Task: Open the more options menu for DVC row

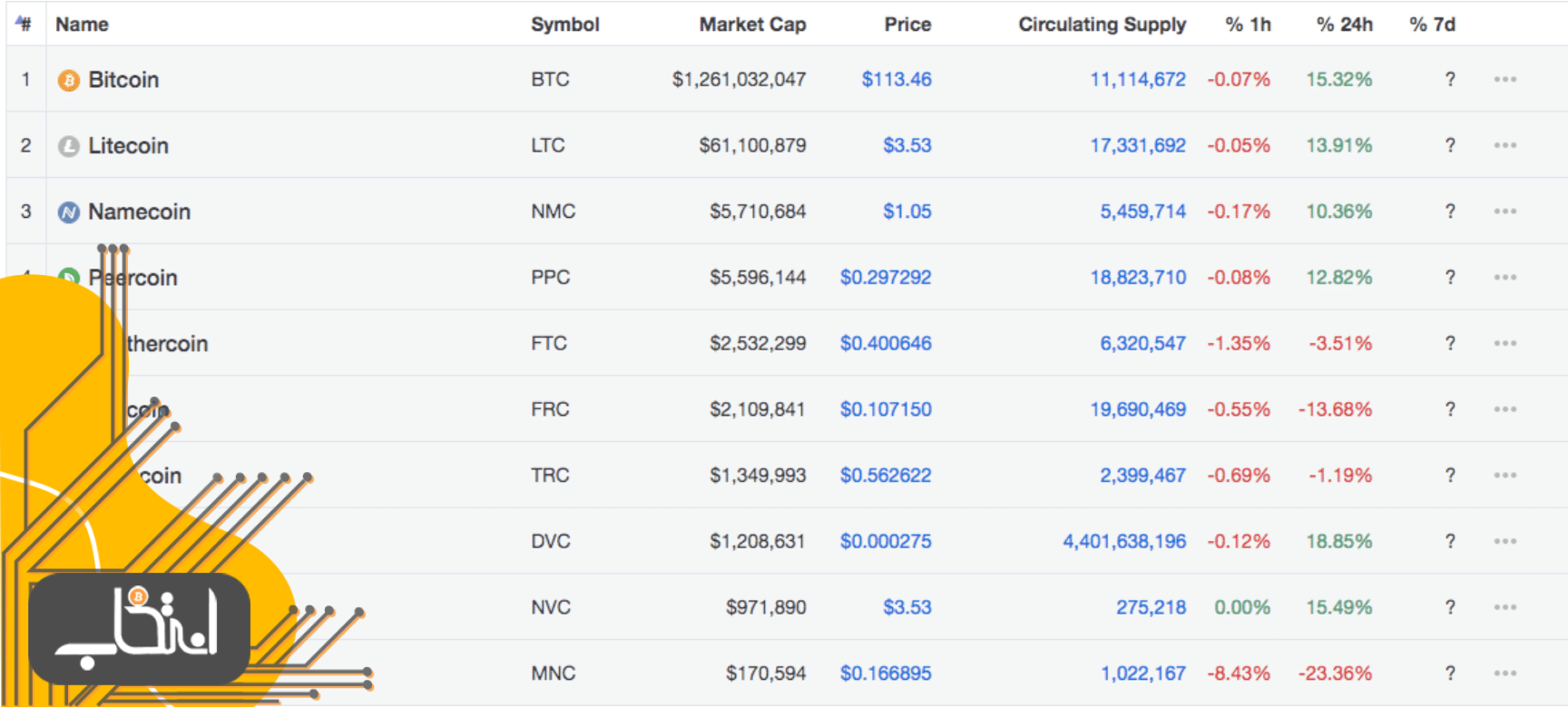Action: pyautogui.click(x=1505, y=541)
